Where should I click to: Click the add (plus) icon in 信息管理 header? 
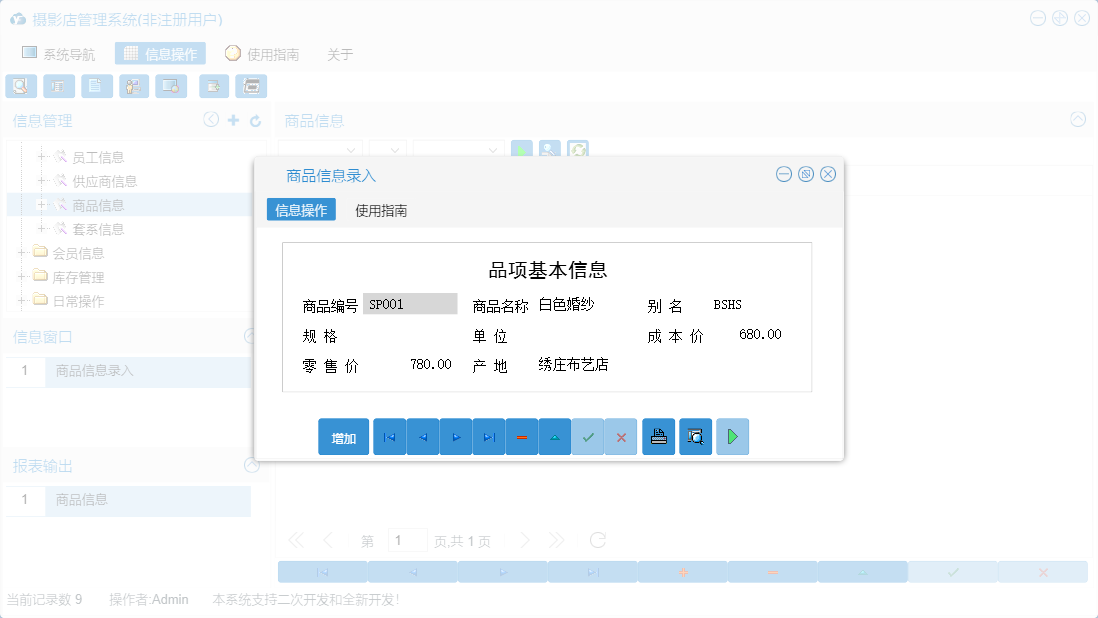[x=232, y=120]
